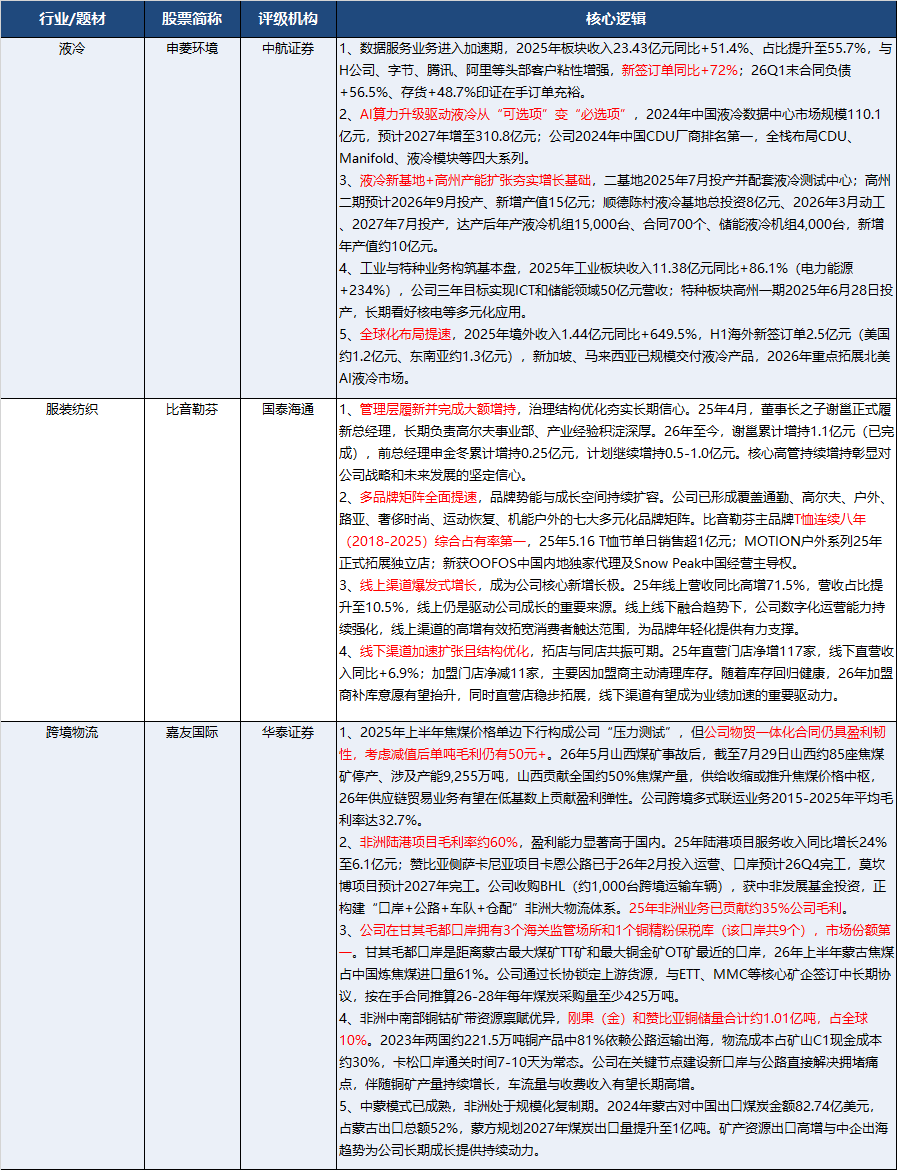Click text 数据服务业务进入加速期

click(430, 49)
